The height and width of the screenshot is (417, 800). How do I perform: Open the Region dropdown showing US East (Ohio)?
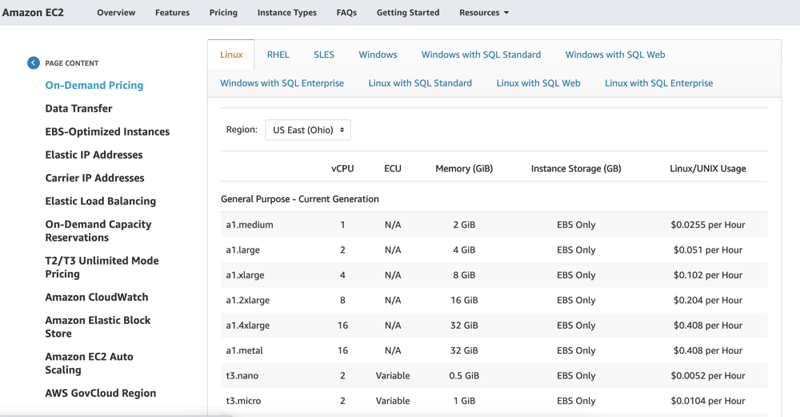point(308,130)
